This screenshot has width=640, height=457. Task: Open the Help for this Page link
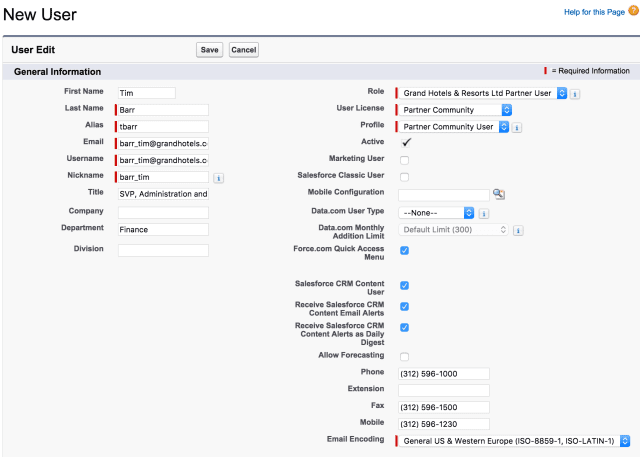pyautogui.click(x=597, y=11)
